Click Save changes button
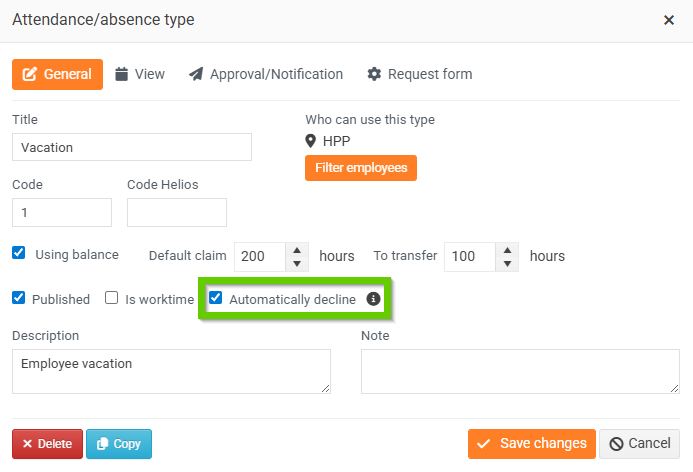Image resolution: width=693 pixels, height=472 pixels. [531, 443]
